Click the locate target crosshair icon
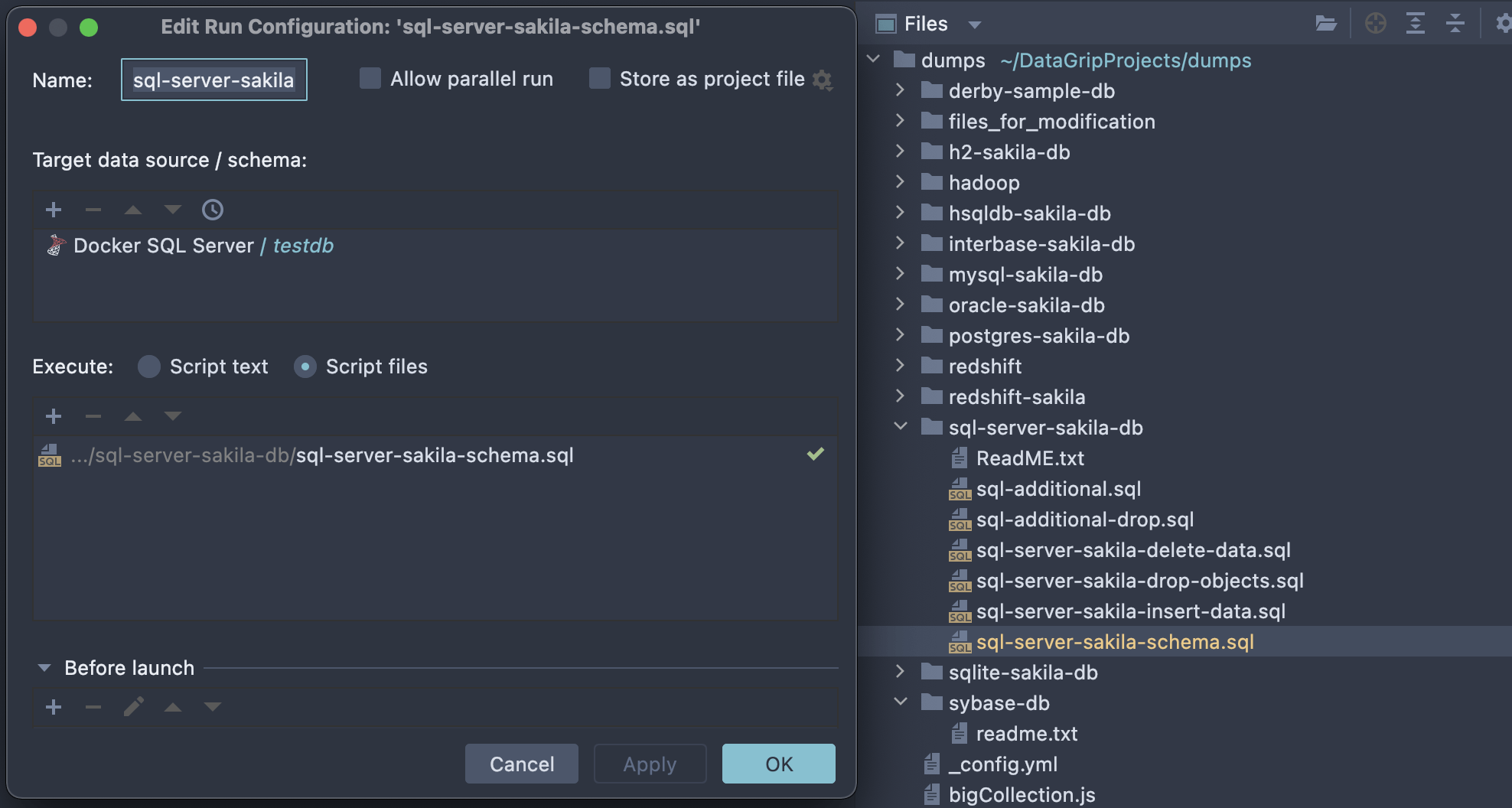This screenshot has height=808, width=1512. (1375, 24)
